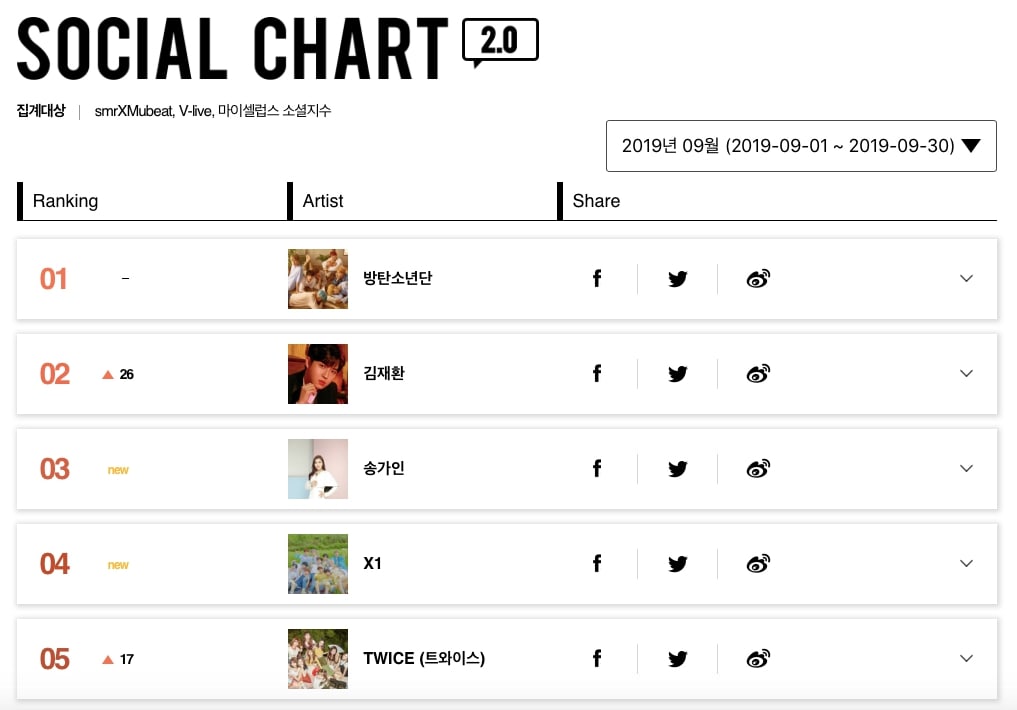Expand the rank 04 X1 row

pyautogui.click(x=966, y=563)
